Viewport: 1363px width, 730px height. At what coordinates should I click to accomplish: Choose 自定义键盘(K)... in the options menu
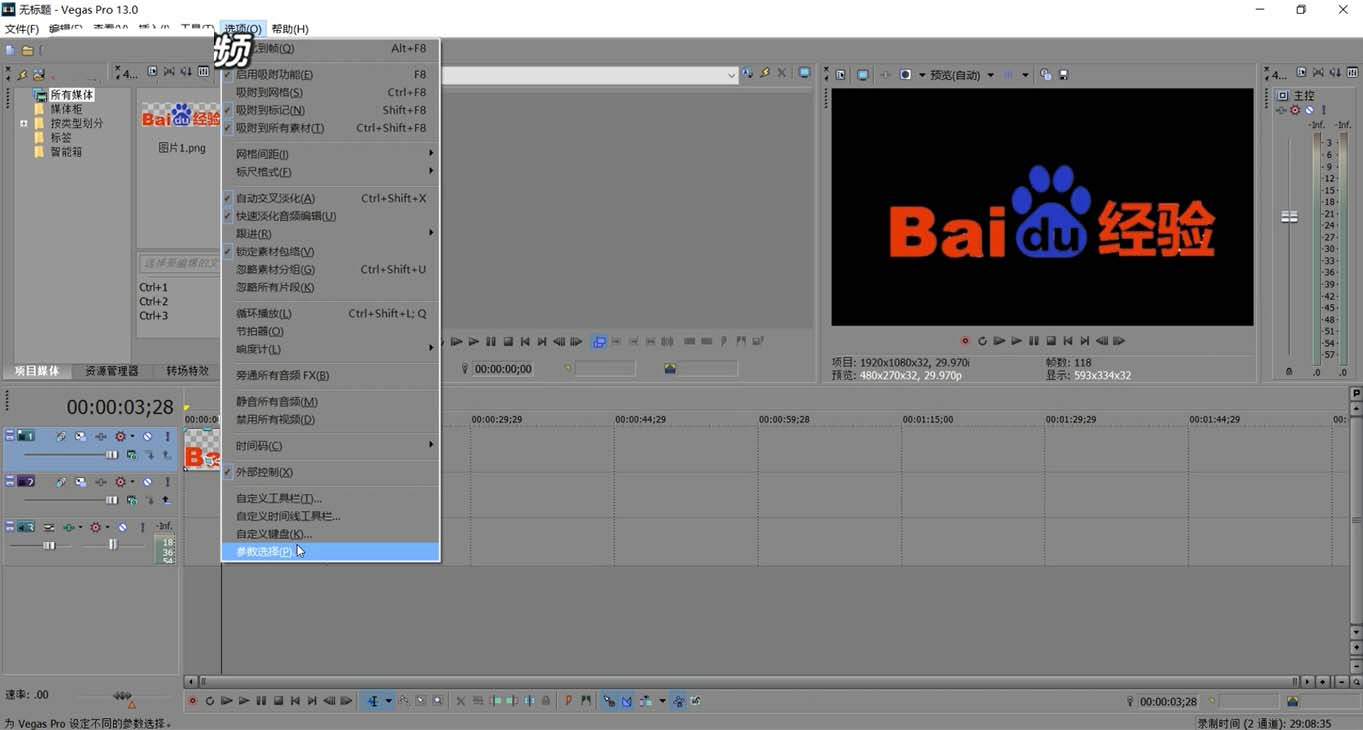tap(330, 534)
